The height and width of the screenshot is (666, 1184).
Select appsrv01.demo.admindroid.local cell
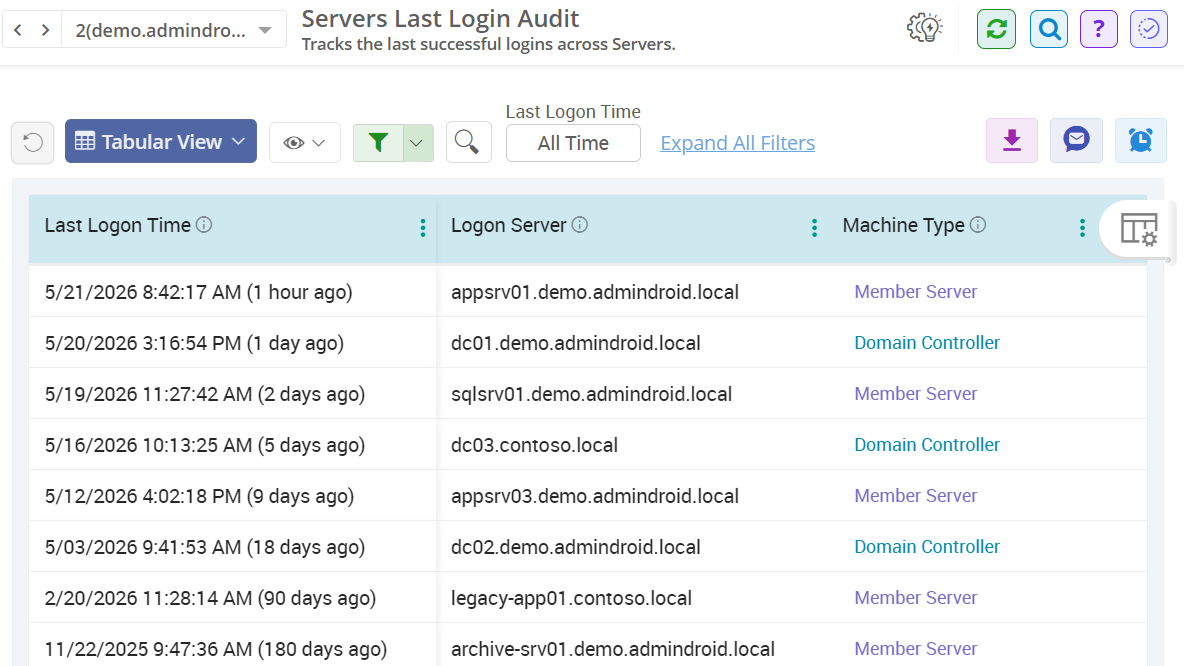[x=595, y=292]
